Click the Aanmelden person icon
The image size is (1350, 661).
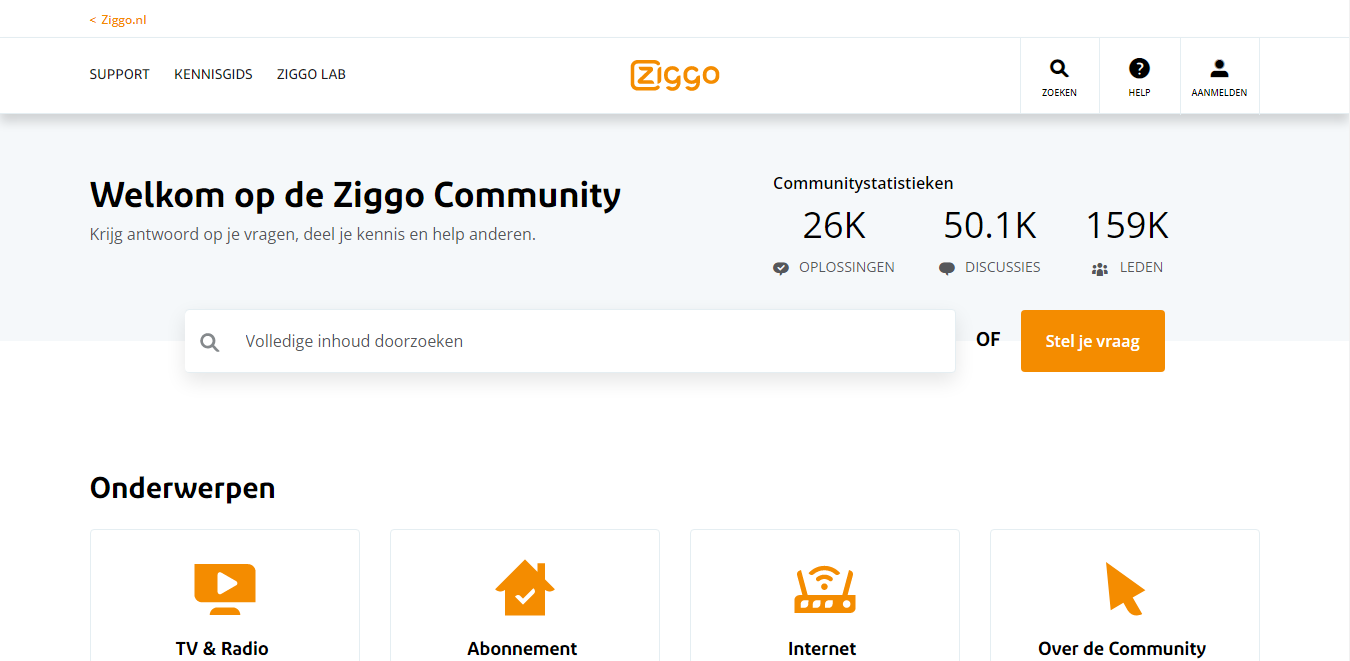1219,69
